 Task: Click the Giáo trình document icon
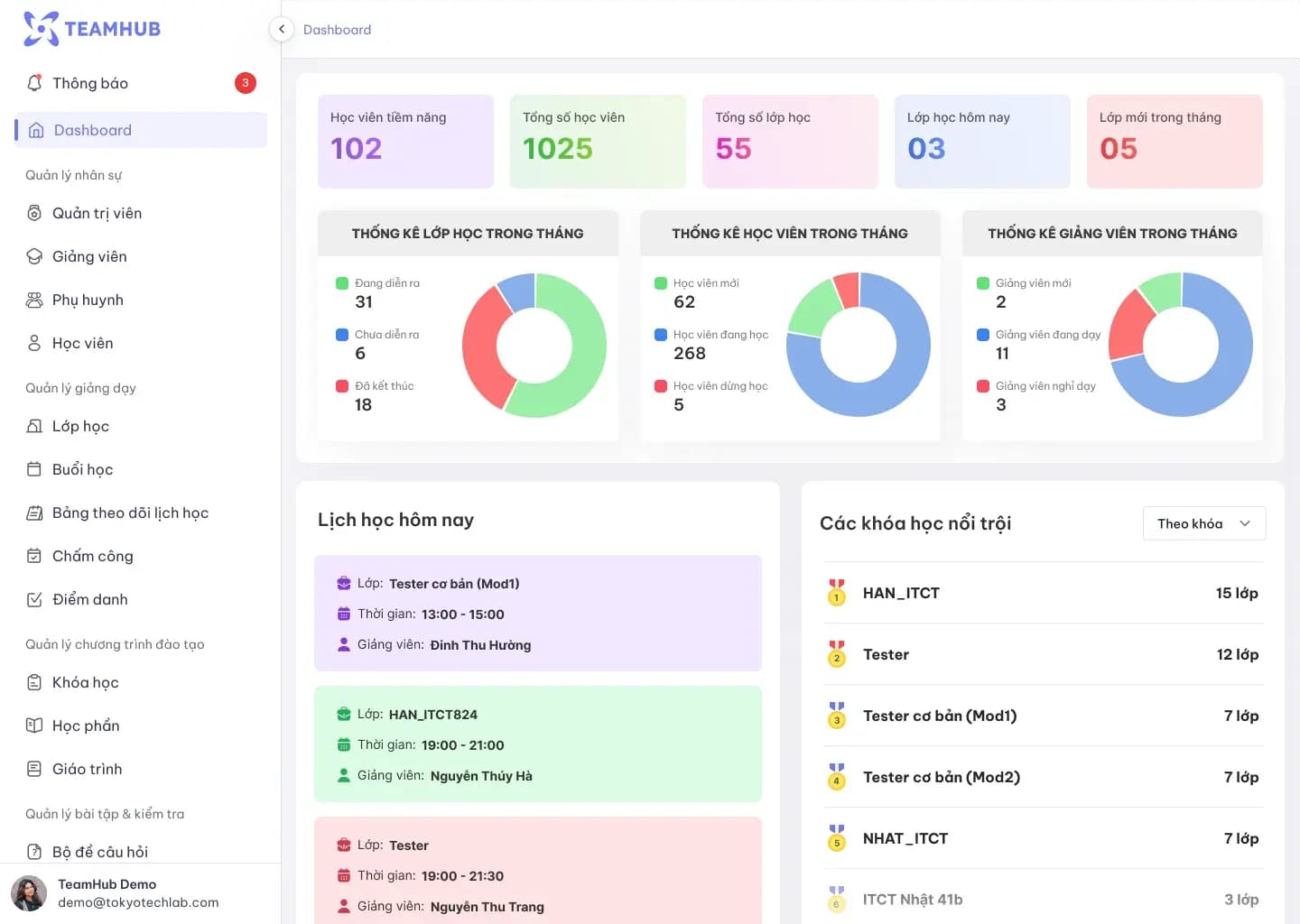pyautogui.click(x=34, y=769)
